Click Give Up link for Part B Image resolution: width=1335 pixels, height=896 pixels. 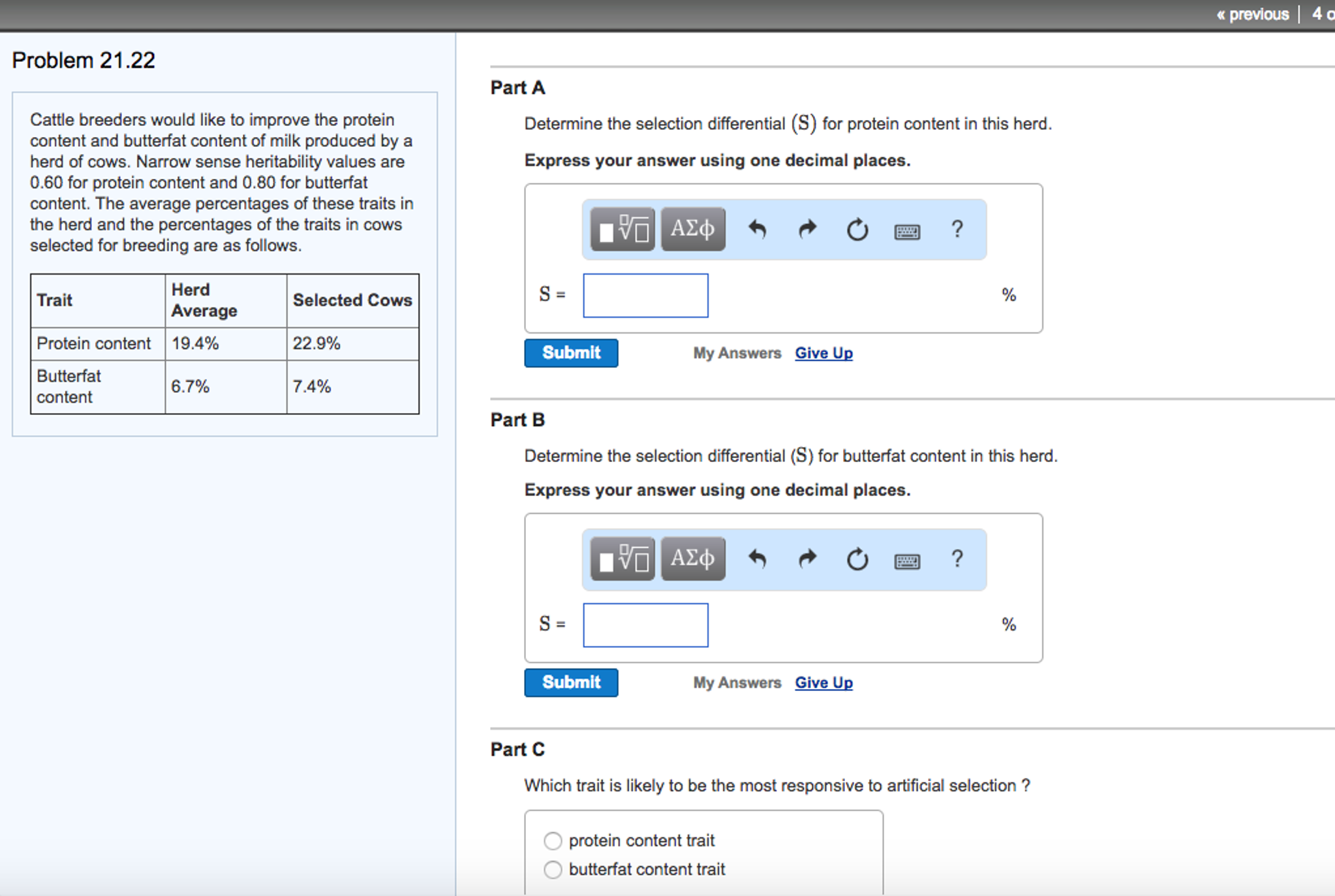[x=823, y=683]
